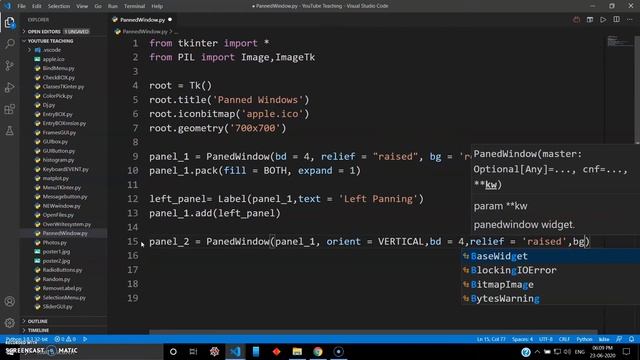Click the Split Editor Right icon

[x=616, y=20]
